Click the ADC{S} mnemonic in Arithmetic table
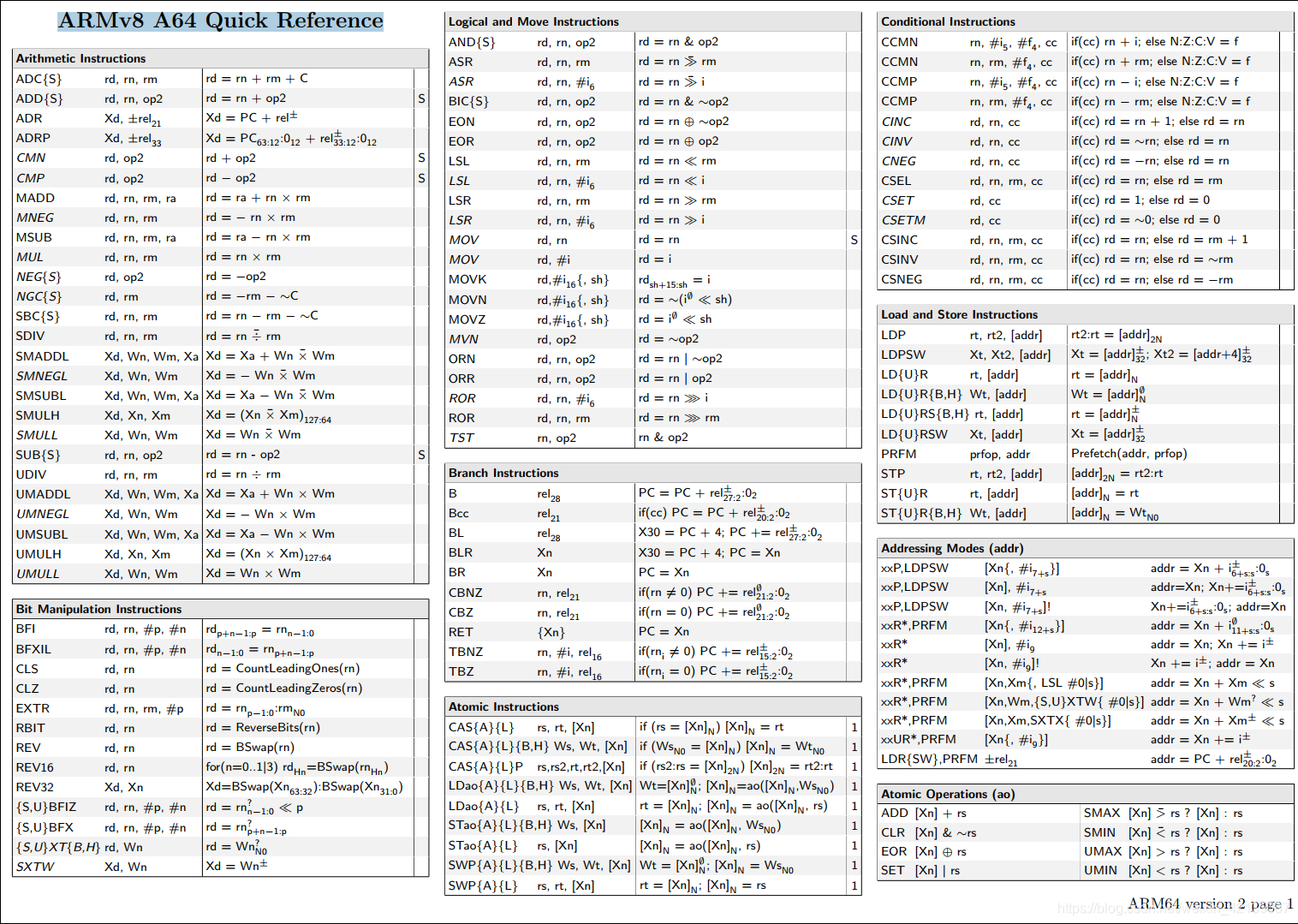The image size is (1298, 924). pyautogui.click(x=39, y=79)
